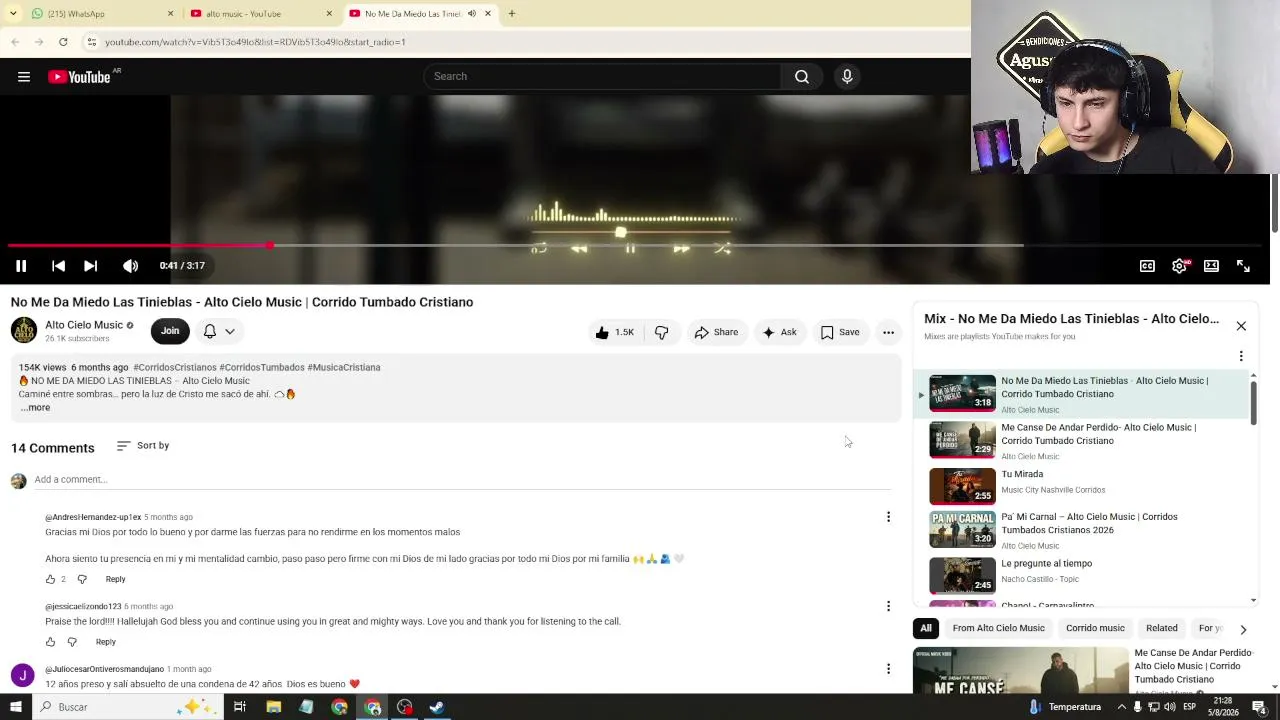
Task: Toggle theater mode in the player
Action: 1211,266
